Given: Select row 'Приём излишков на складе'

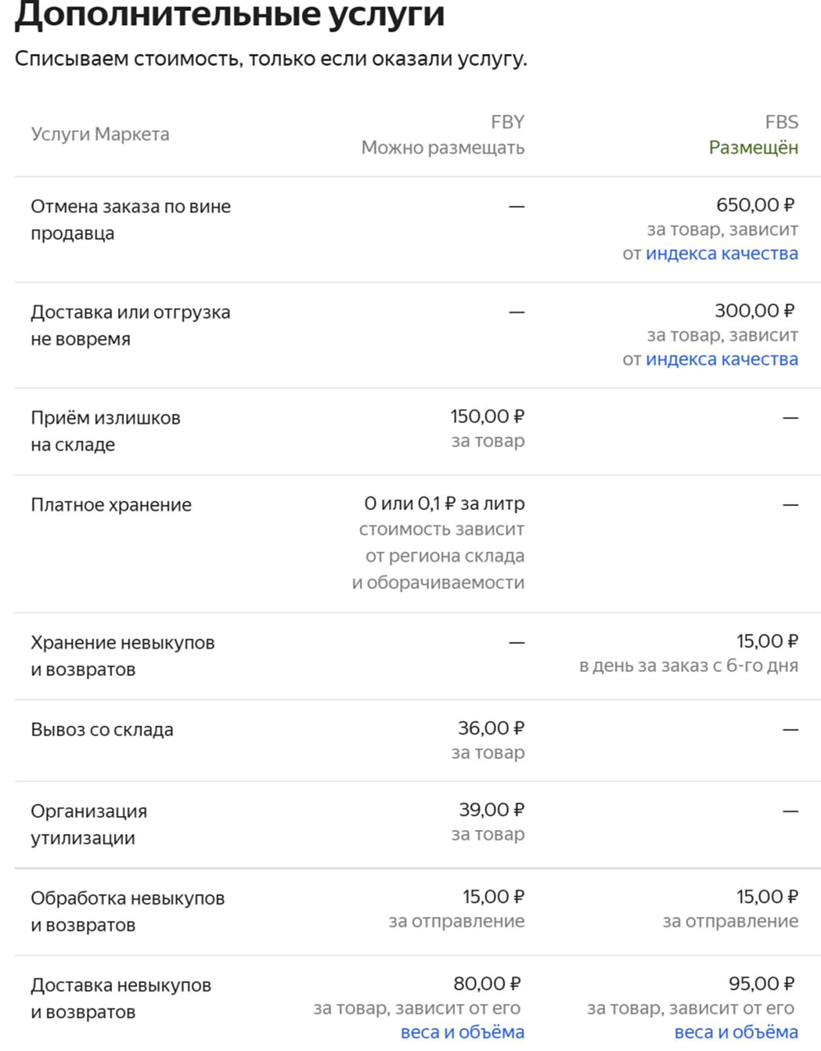Looking at the screenshot, I should pyautogui.click(x=105, y=431).
